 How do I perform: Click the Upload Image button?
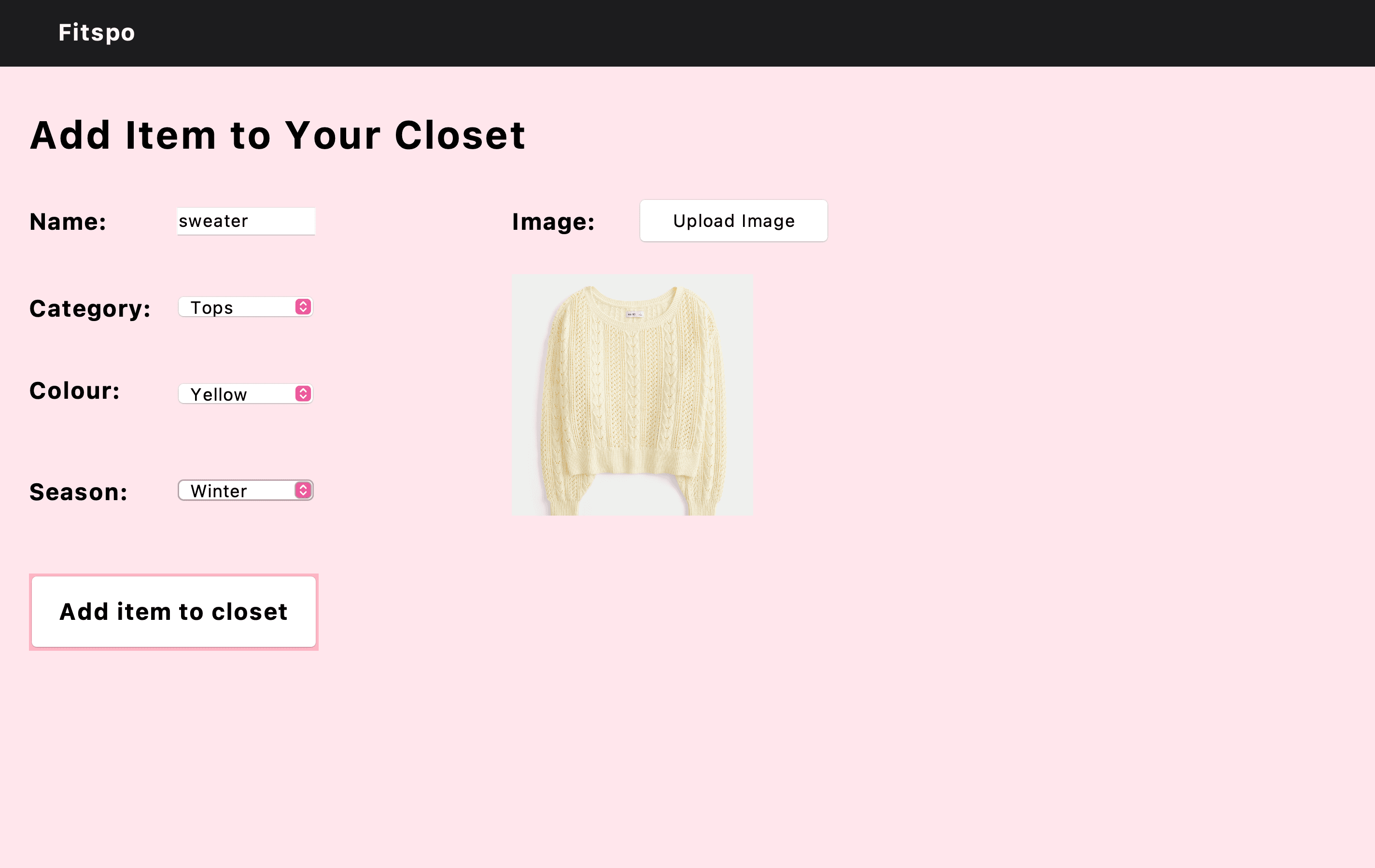(x=733, y=221)
